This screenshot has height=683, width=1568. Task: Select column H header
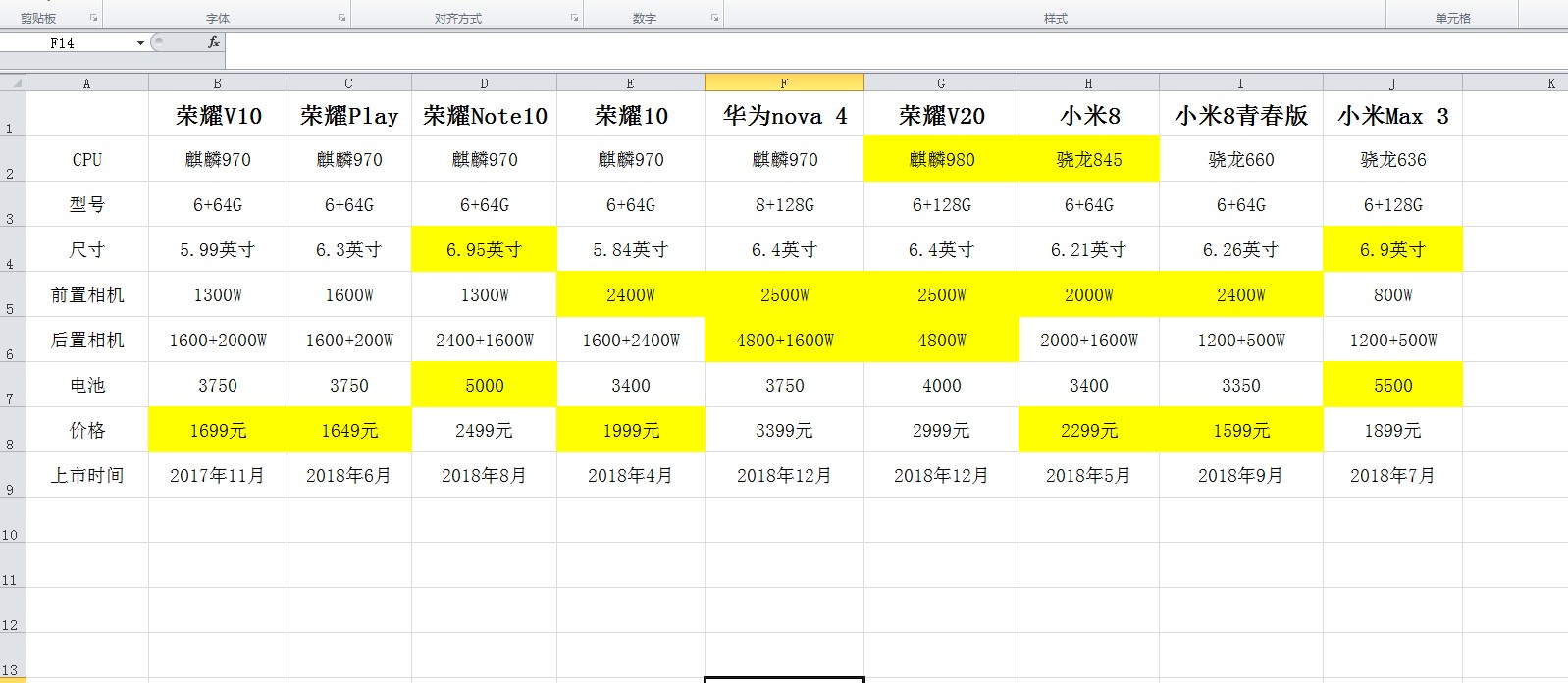(x=1089, y=83)
